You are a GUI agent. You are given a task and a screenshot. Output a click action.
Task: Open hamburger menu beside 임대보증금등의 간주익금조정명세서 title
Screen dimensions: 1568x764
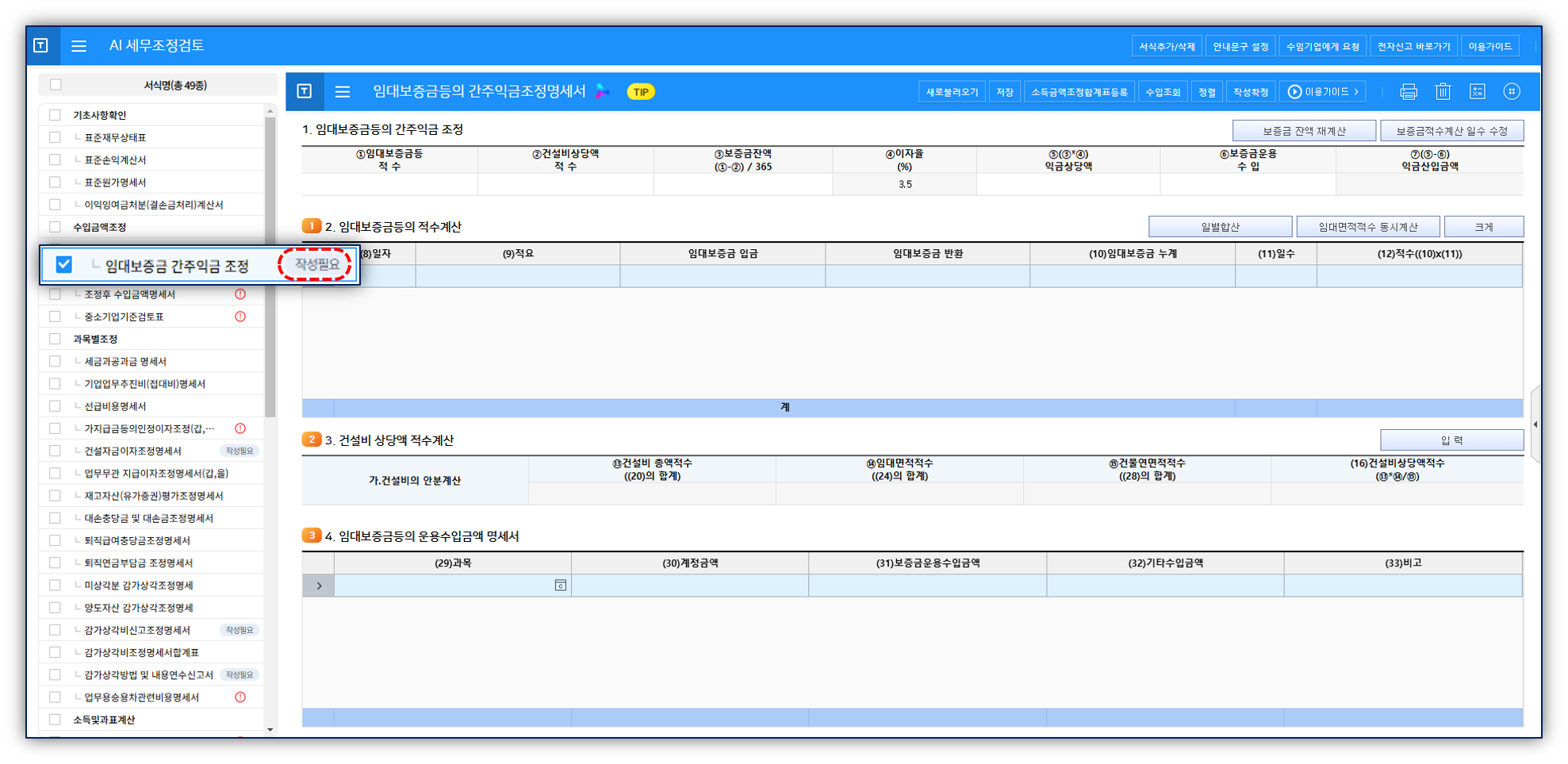(343, 92)
